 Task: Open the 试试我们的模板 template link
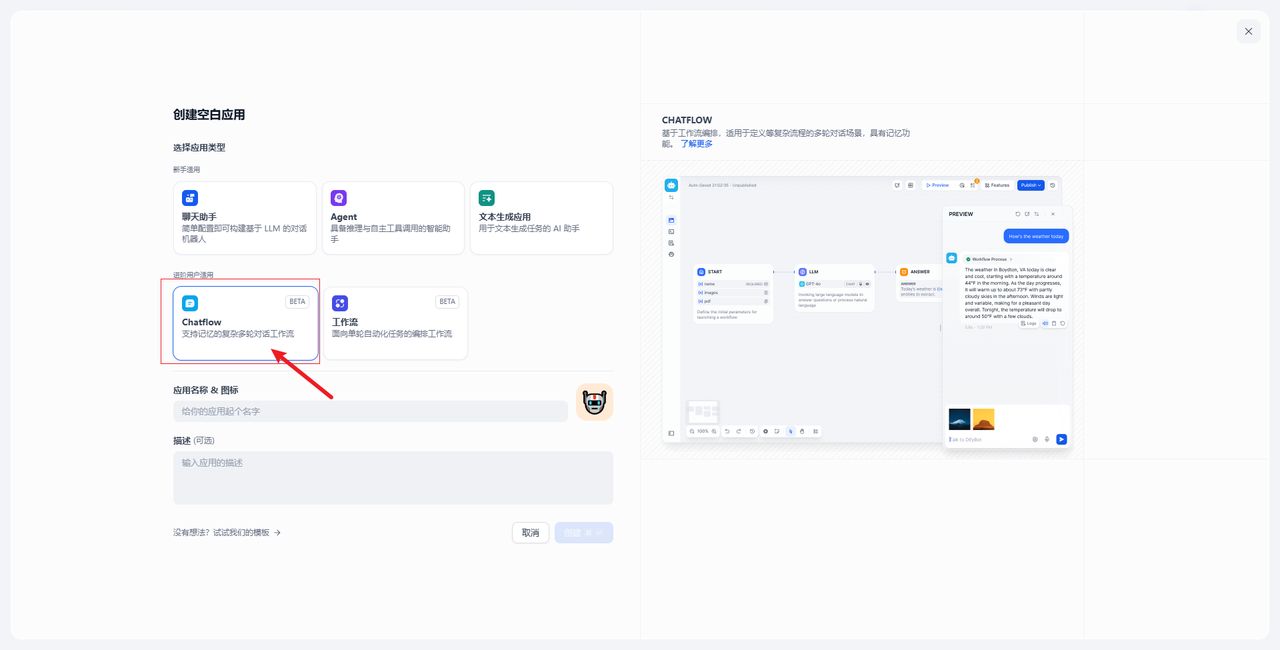227,533
